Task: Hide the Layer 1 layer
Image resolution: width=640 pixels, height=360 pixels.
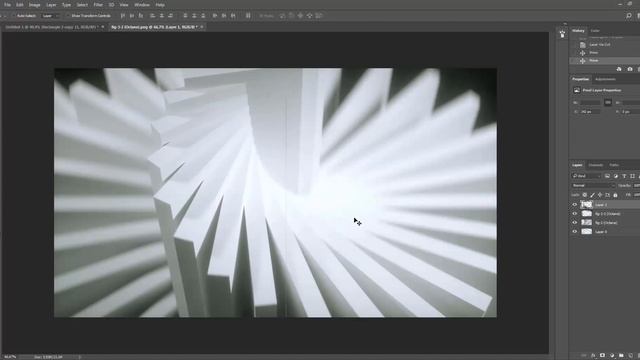Action: tap(575, 205)
